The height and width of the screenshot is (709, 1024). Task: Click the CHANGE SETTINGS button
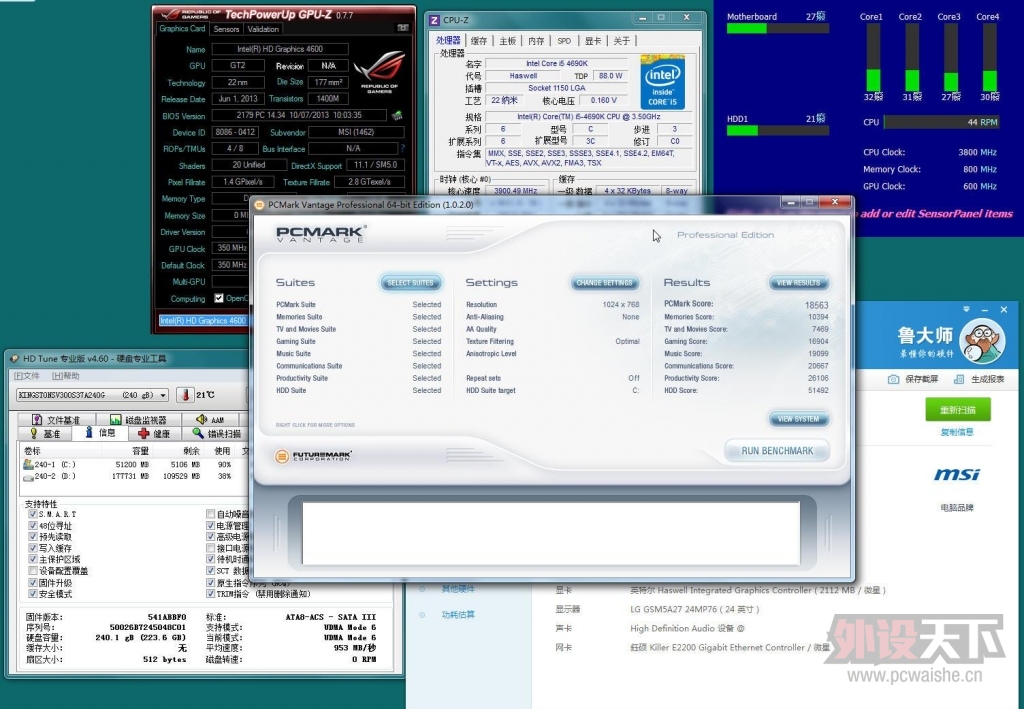[605, 283]
